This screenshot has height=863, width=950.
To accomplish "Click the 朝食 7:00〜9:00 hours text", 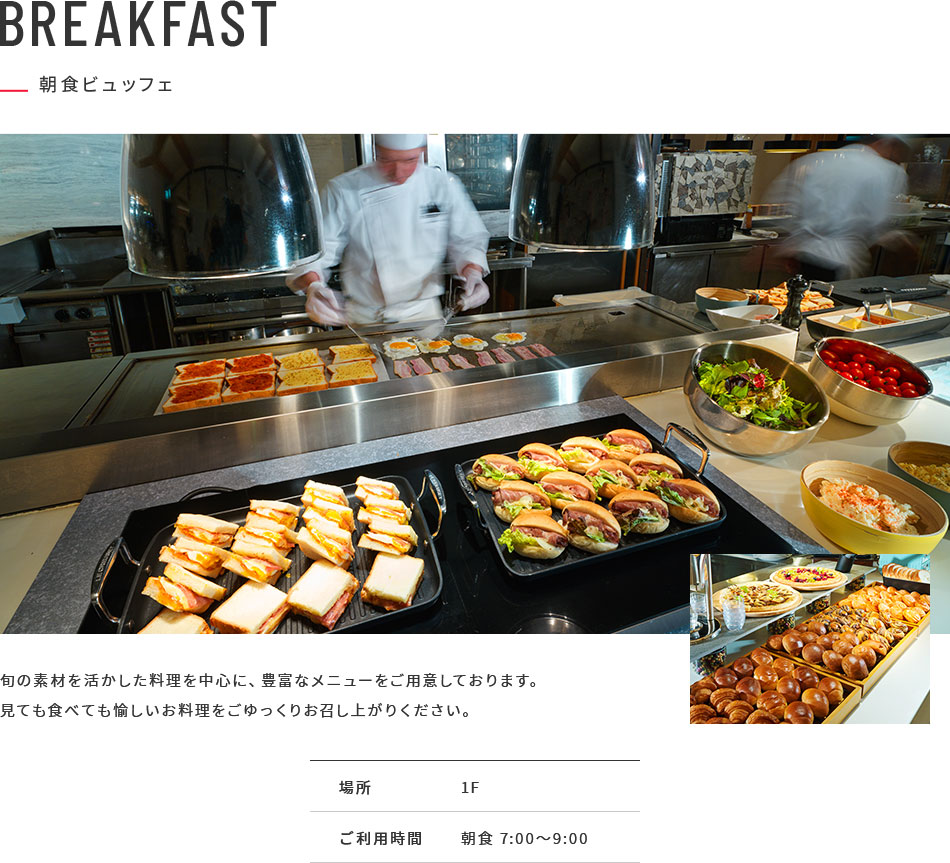I will (x=524, y=838).
